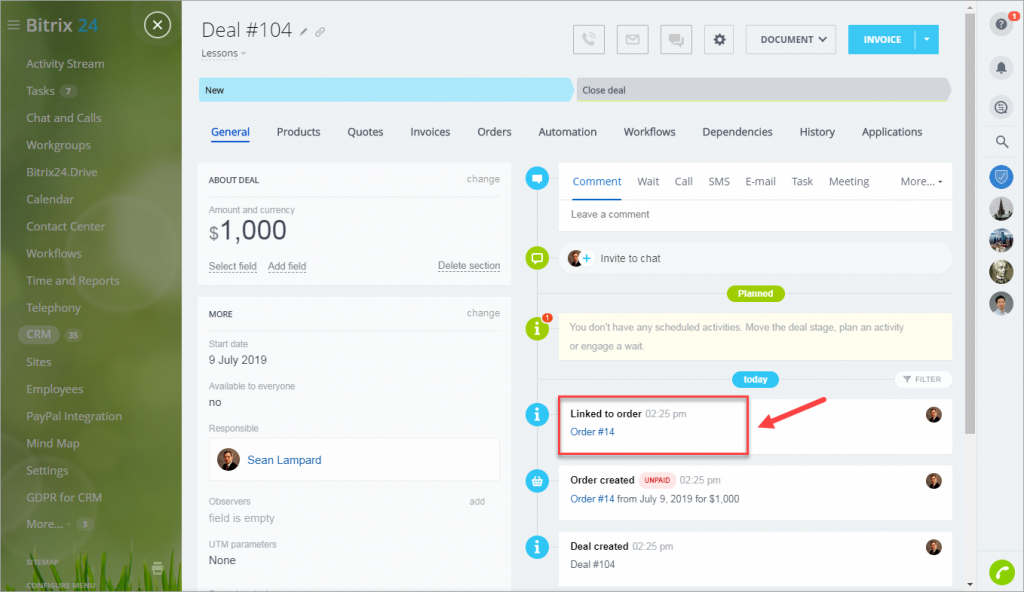Open Sean Lampard's profile link
This screenshot has width=1024, height=592.
284,460
